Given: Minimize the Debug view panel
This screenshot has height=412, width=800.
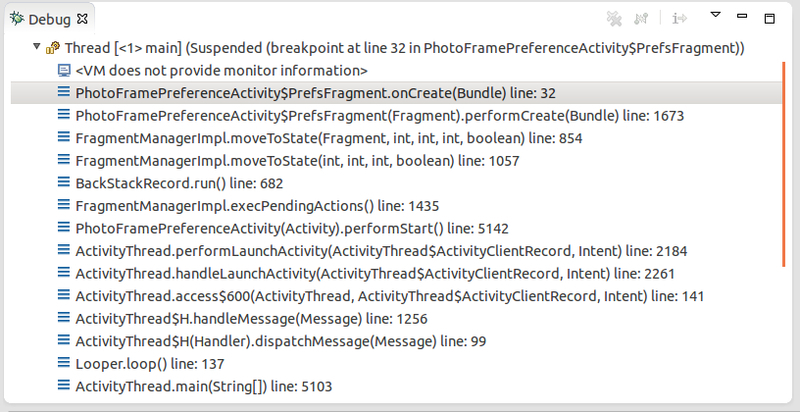Looking at the screenshot, I should click(x=742, y=16).
